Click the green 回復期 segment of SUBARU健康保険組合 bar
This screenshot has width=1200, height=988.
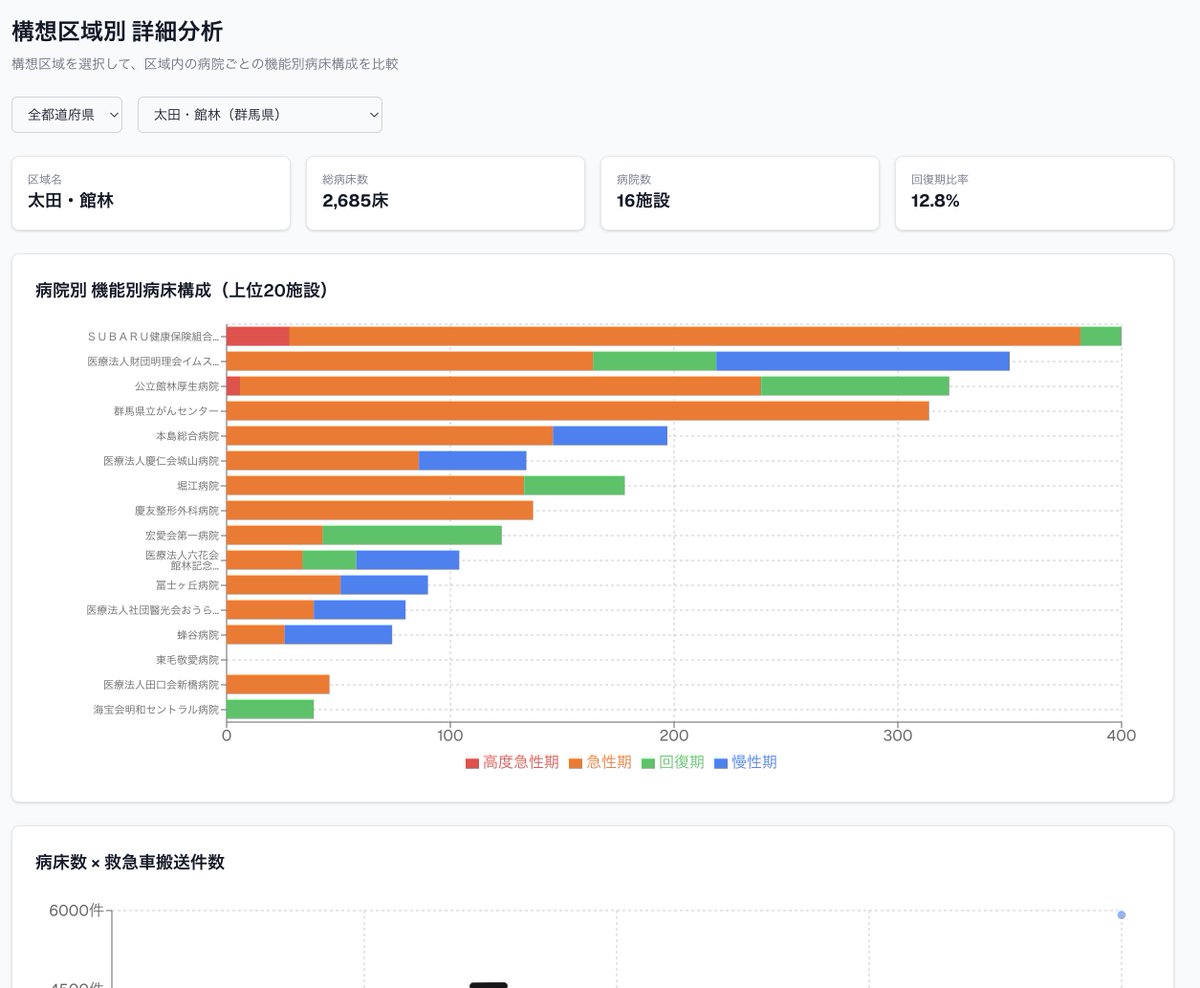[1101, 336]
